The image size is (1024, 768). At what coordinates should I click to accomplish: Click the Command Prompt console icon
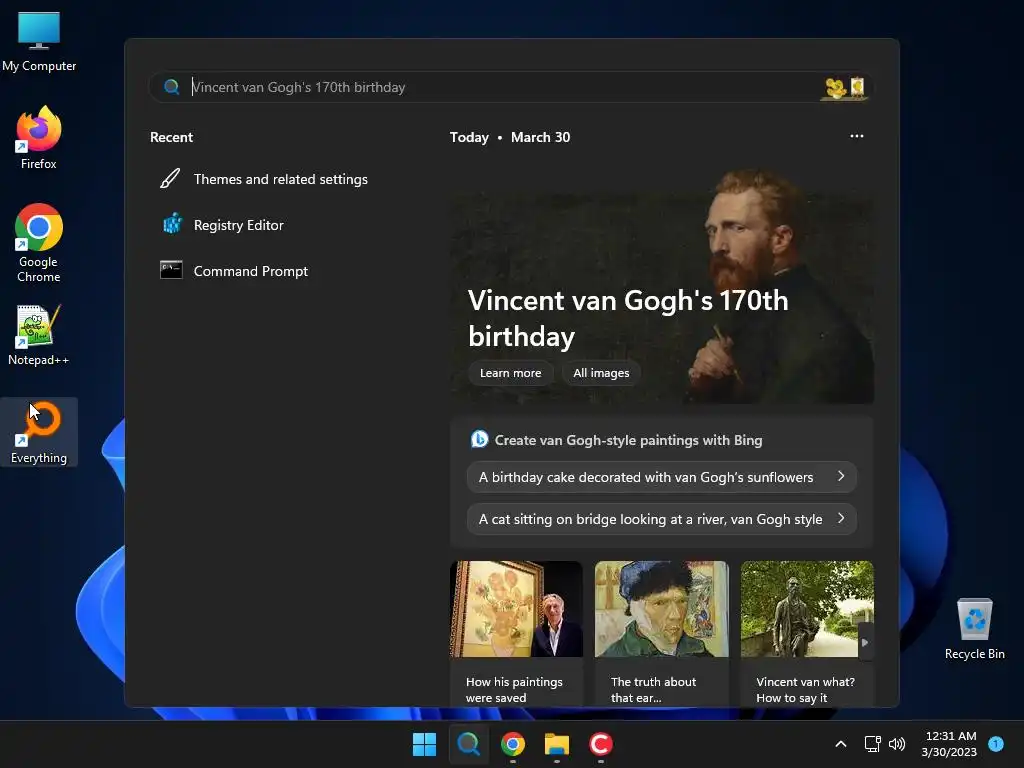(x=171, y=270)
